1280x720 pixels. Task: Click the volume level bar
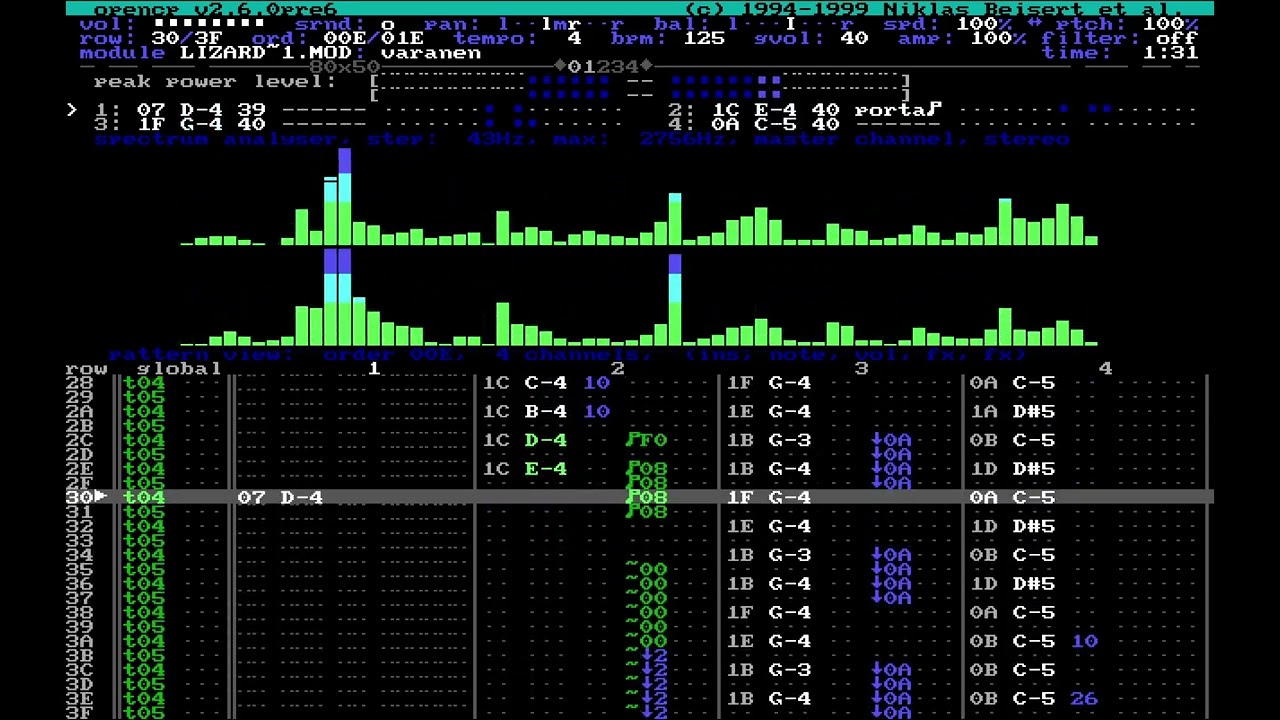[x=209, y=23]
